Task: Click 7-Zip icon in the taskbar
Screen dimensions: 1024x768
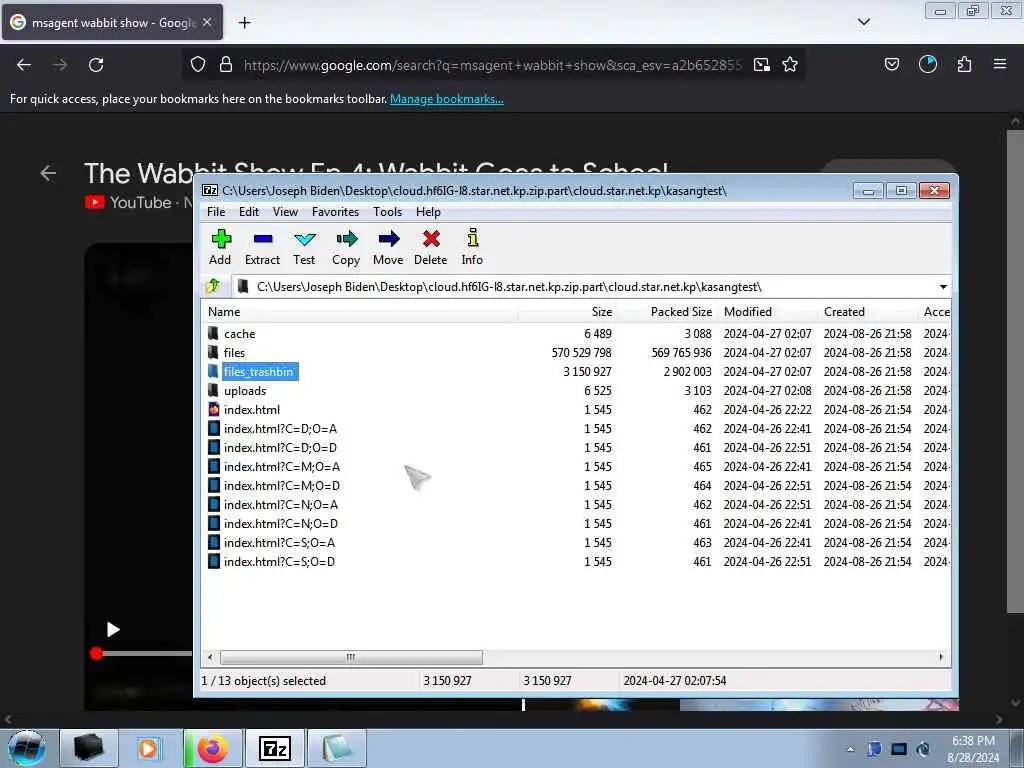Action: coord(274,748)
